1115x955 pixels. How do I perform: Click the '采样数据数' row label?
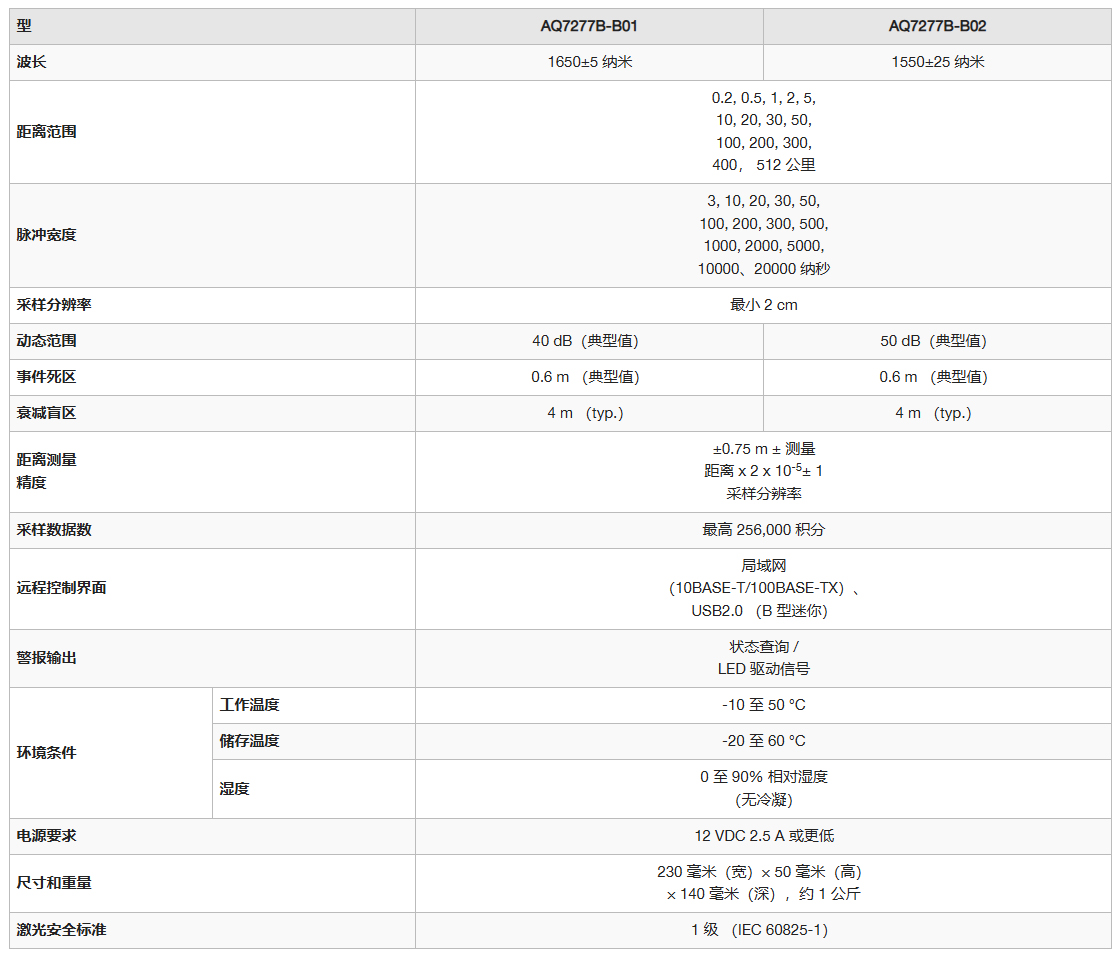click(x=54, y=530)
